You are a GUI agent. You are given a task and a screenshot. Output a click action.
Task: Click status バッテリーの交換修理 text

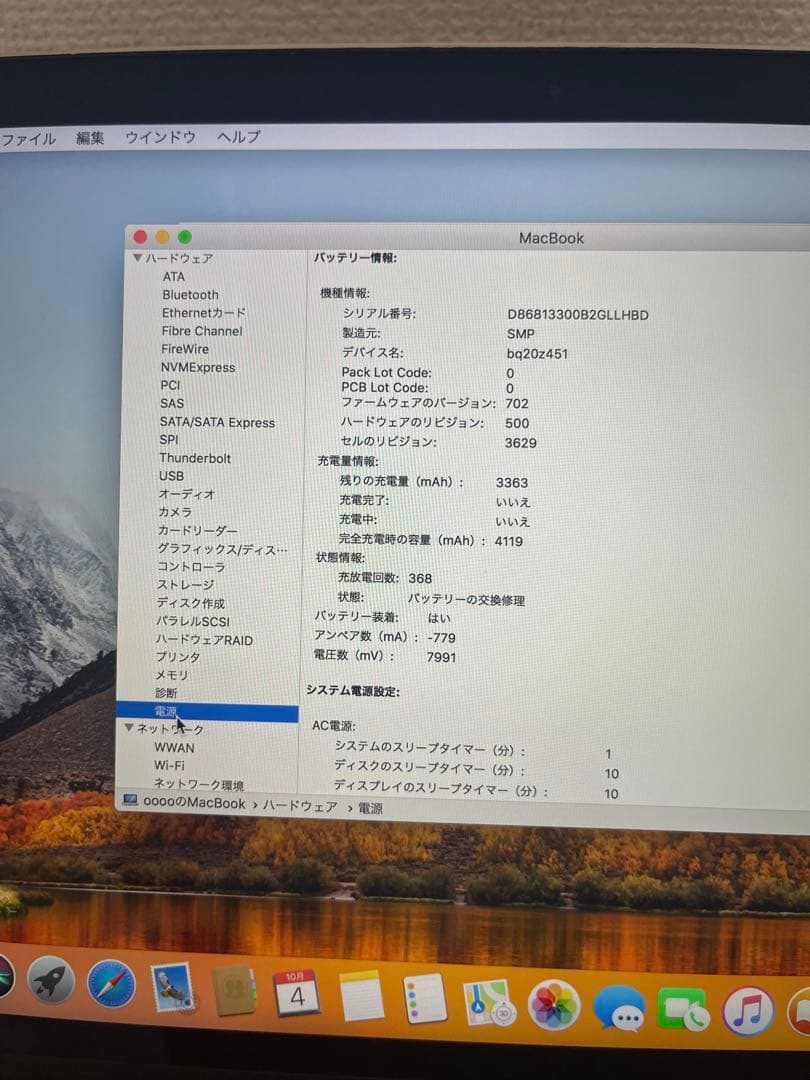pyautogui.click(x=466, y=599)
